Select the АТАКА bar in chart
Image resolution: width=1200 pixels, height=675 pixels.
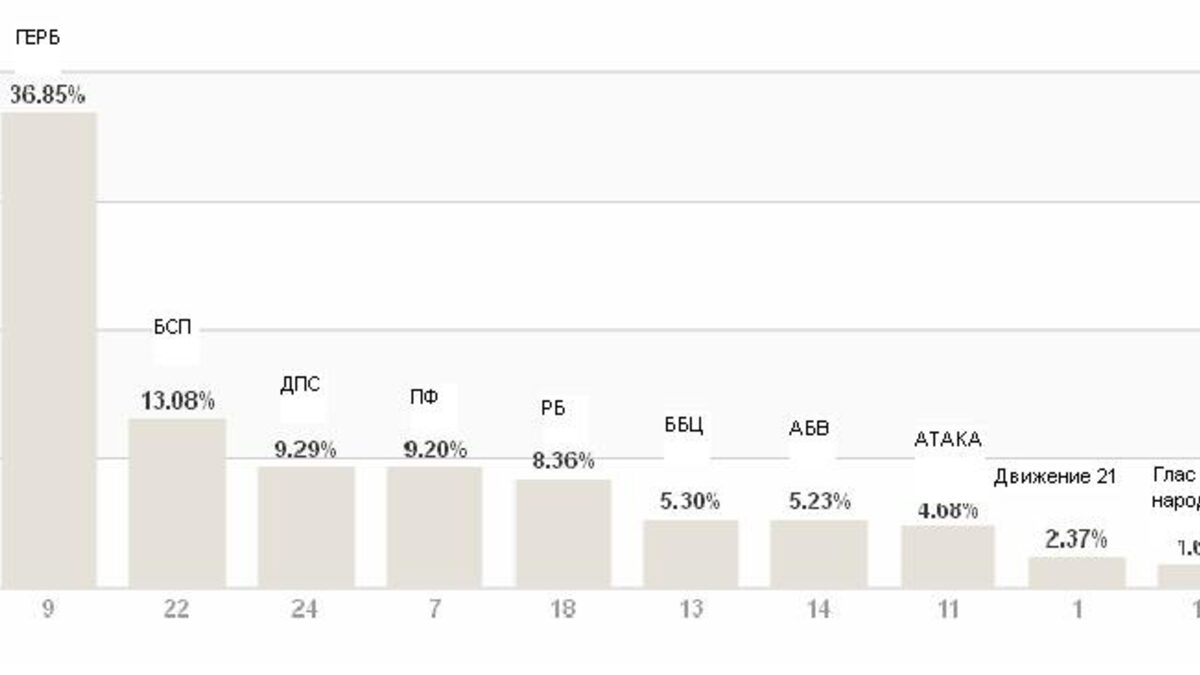948,557
